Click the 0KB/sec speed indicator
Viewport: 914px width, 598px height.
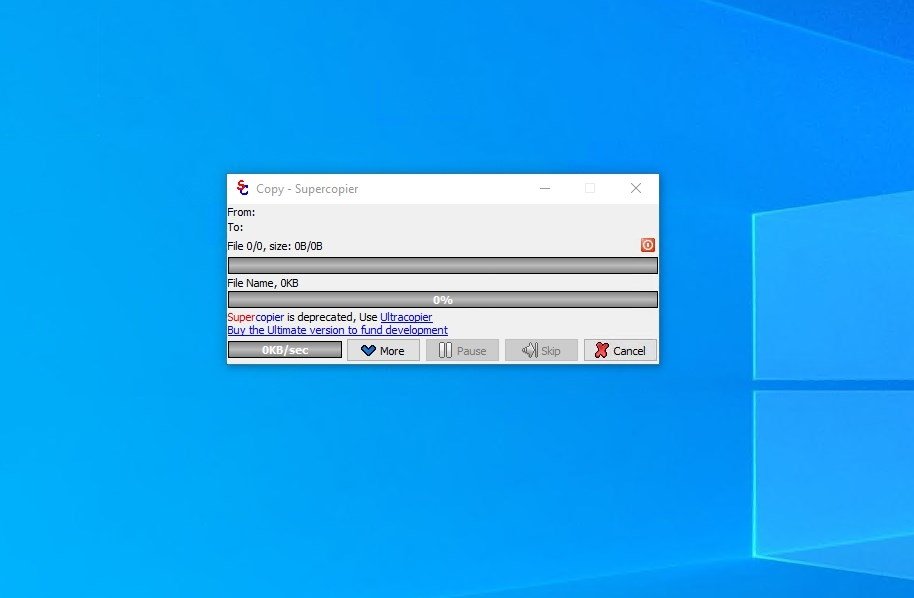click(x=285, y=350)
